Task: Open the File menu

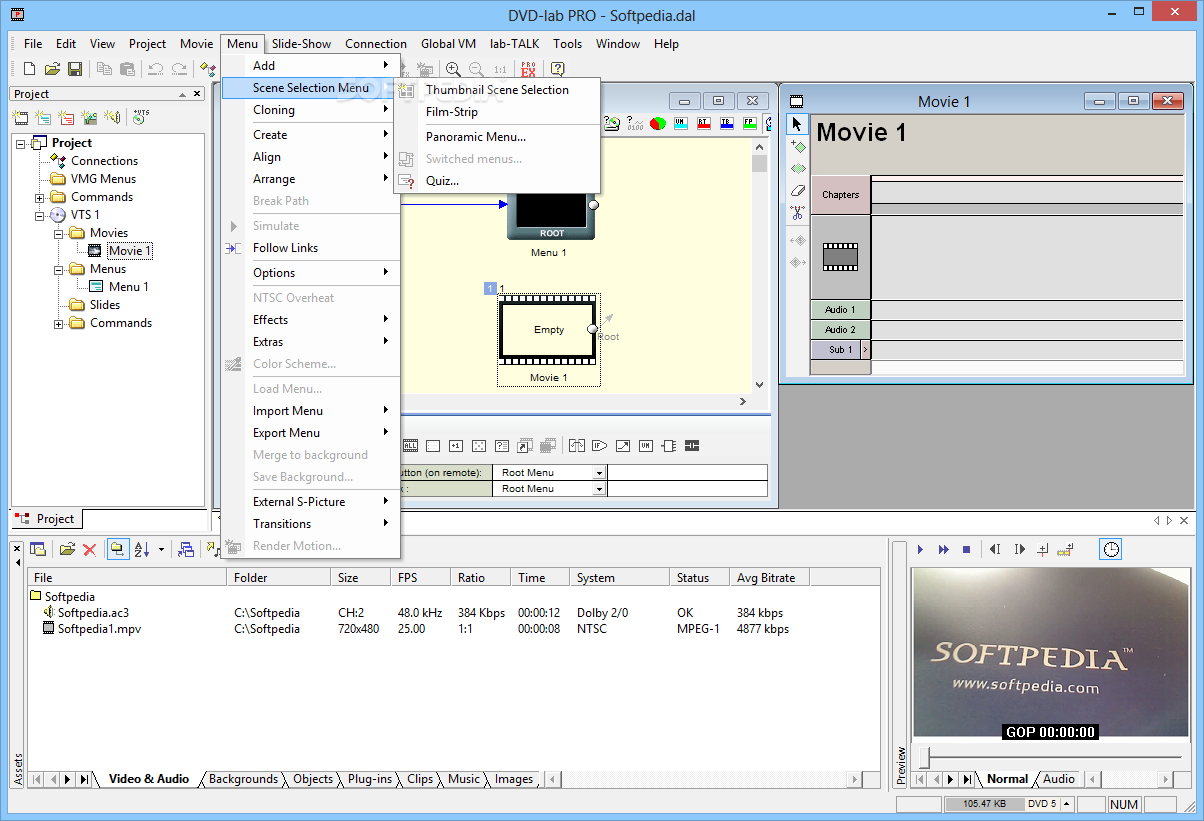Action: coord(33,44)
